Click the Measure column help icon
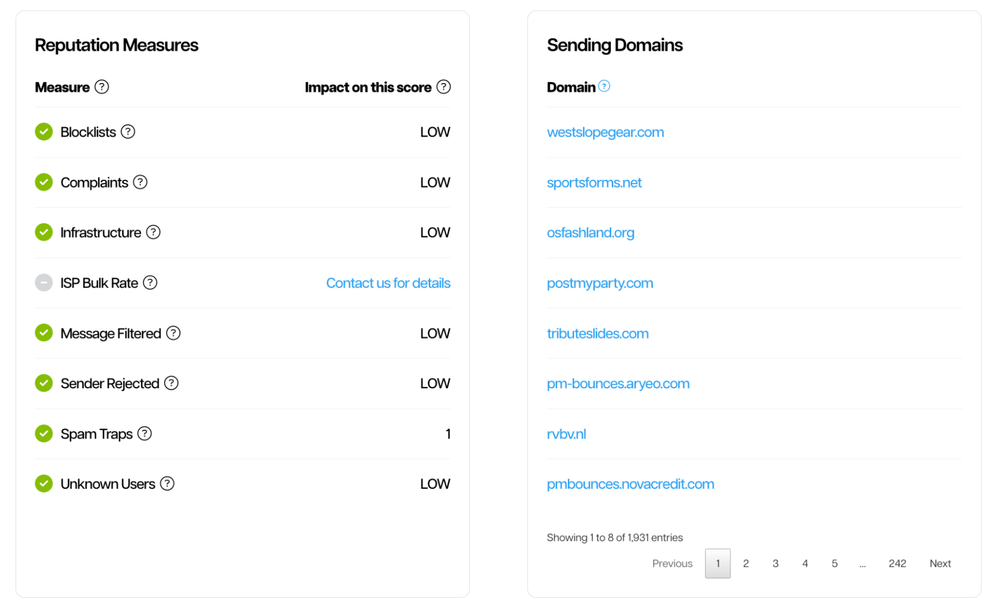1000x611 pixels. 101,87
